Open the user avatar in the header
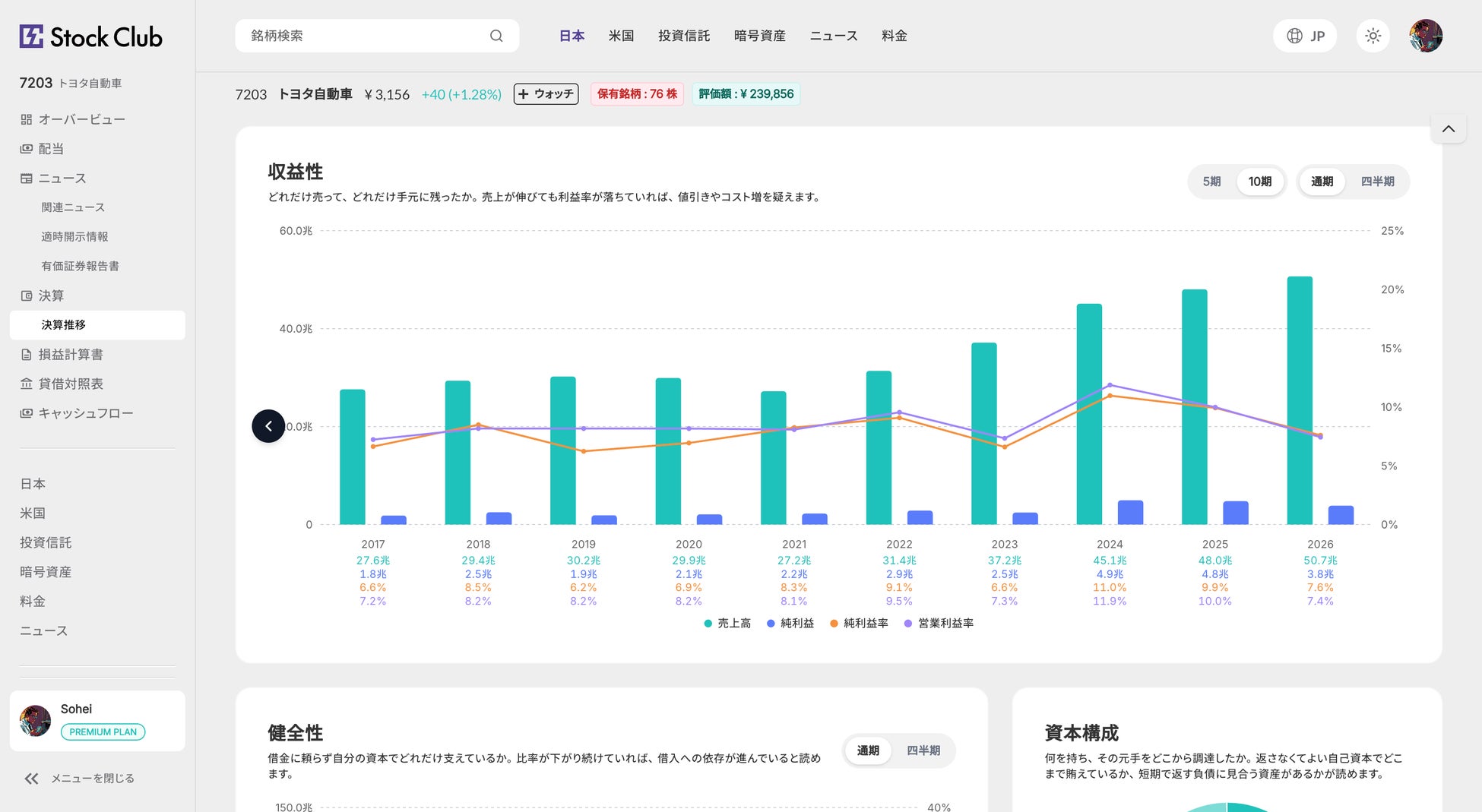Image resolution: width=1482 pixels, height=812 pixels. click(1426, 36)
